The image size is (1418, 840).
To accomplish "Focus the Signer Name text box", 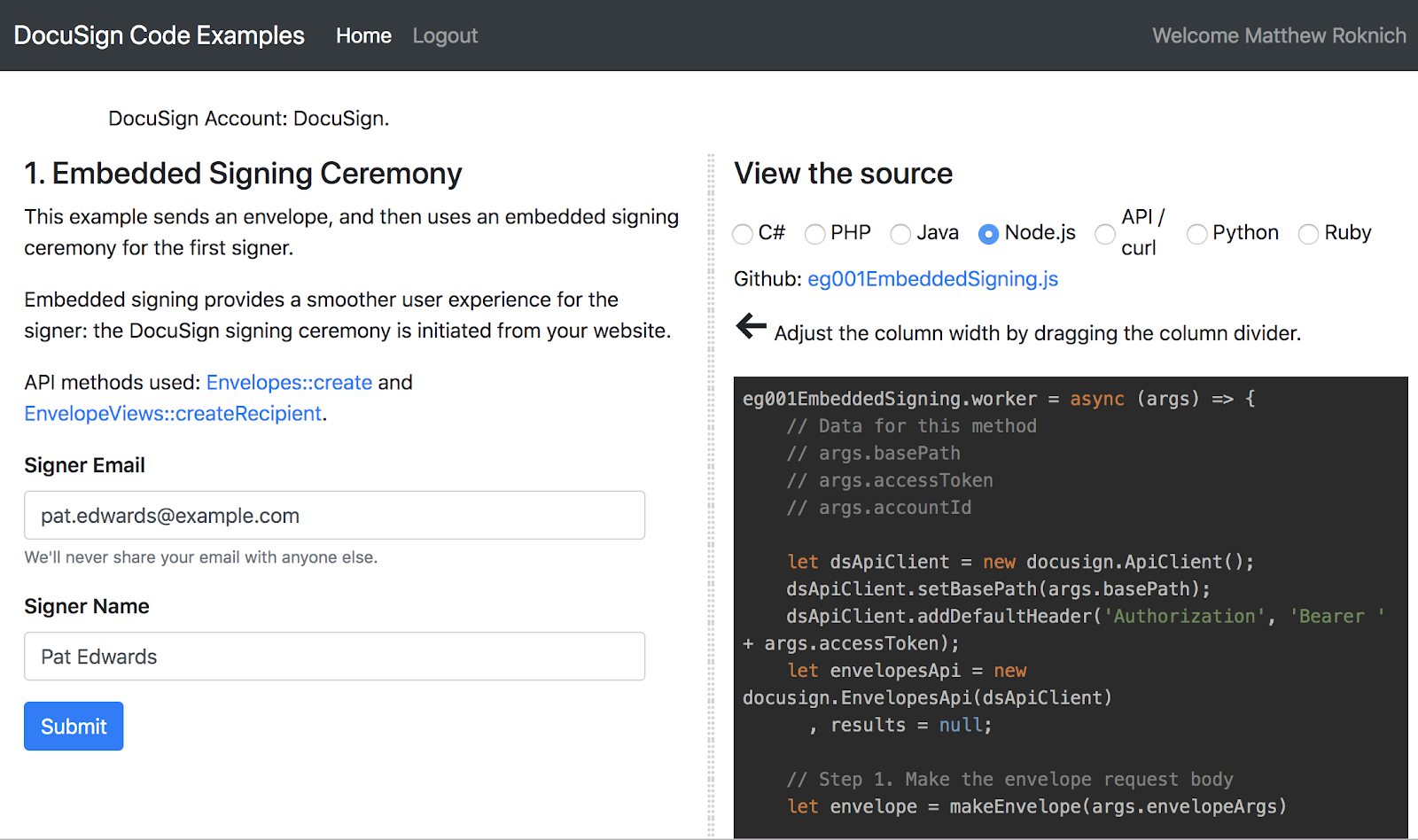I will click(x=334, y=657).
